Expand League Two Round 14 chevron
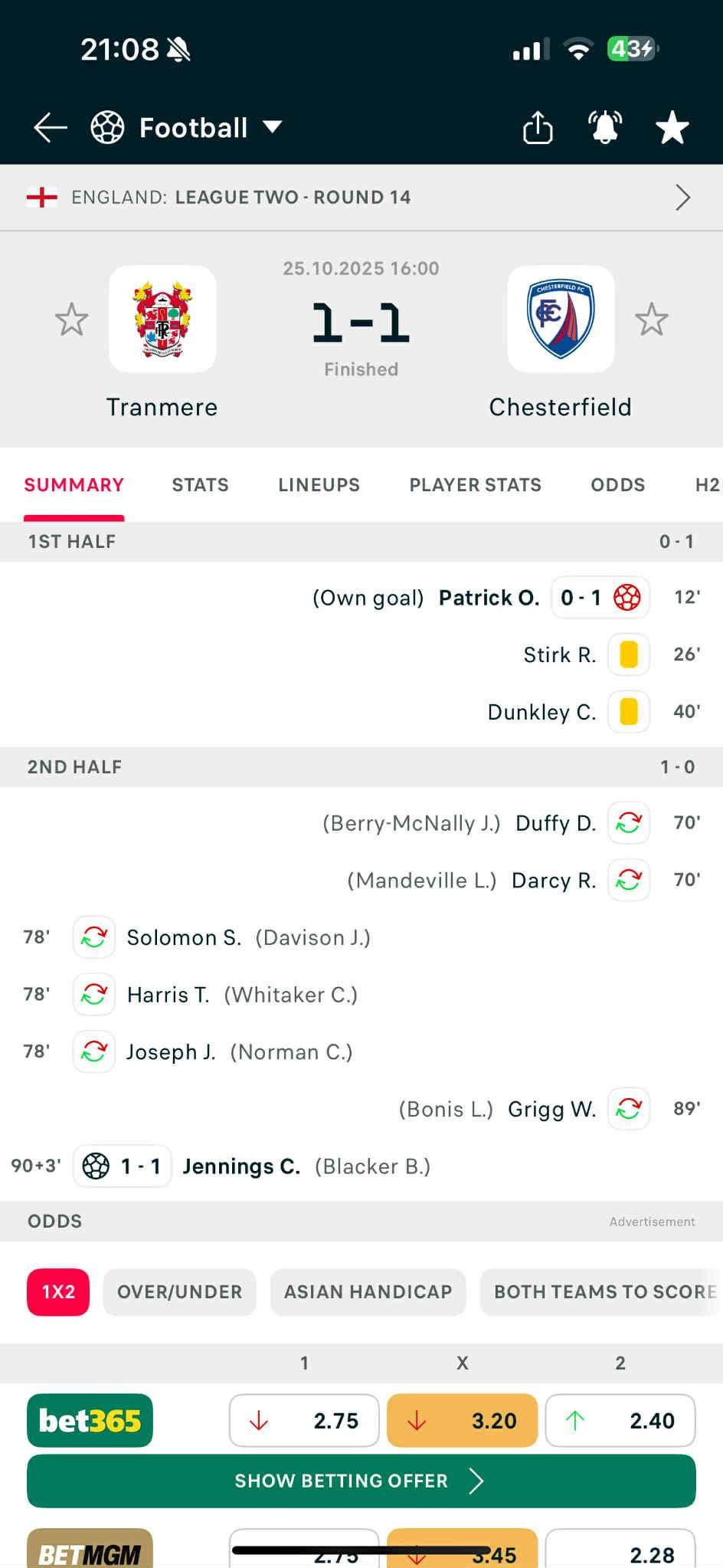Image resolution: width=723 pixels, height=1568 pixels. coord(682,198)
